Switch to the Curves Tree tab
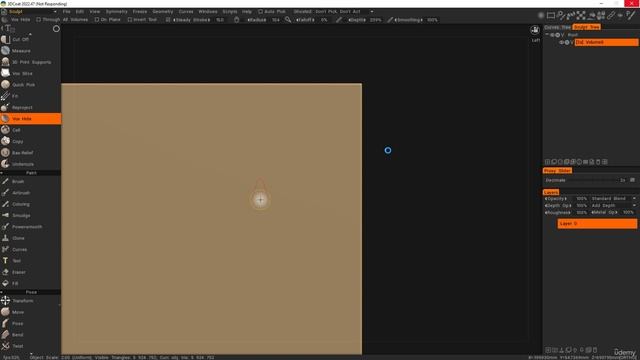Image resolution: width=640 pixels, height=360 pixels. (558, 27)
